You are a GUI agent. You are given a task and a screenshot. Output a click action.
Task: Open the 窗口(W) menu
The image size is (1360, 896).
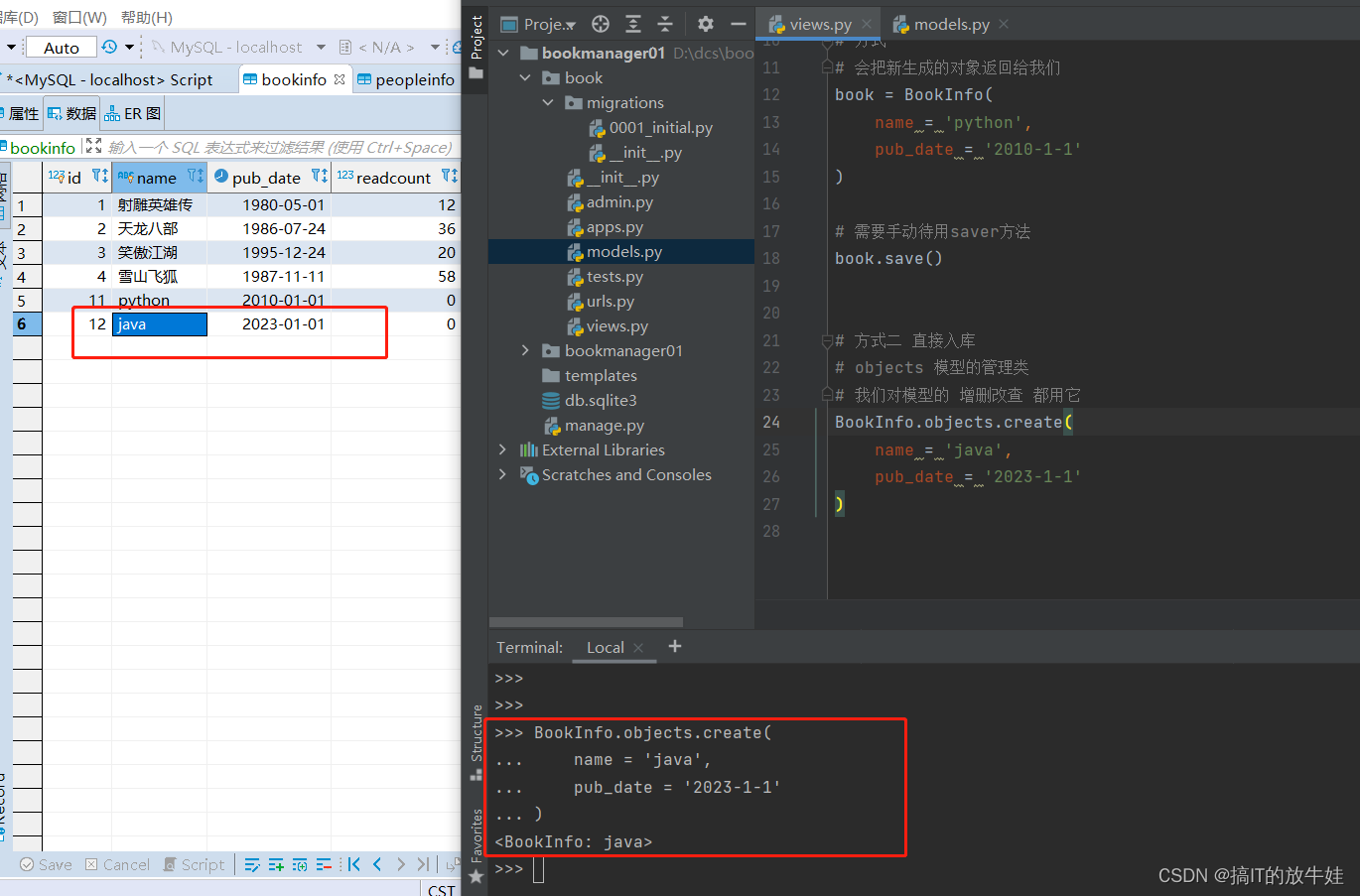79,17
